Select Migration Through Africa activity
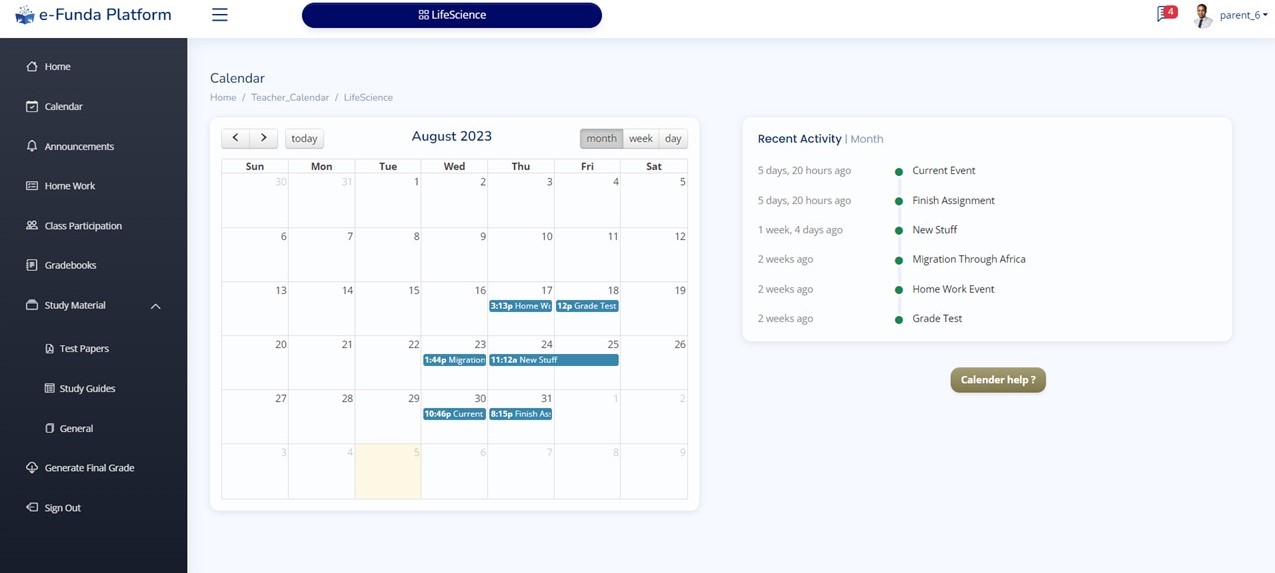The image size is (1275, 573). 968,259
